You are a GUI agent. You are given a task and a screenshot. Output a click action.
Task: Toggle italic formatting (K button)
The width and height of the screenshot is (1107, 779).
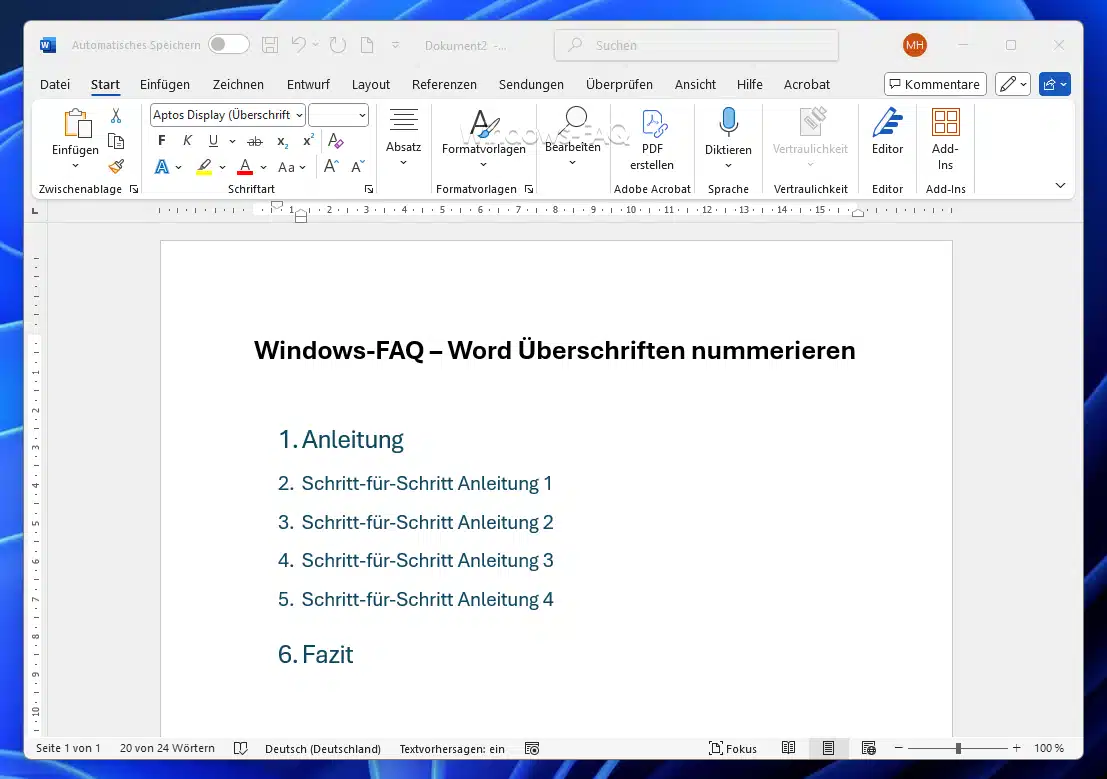tap(187, 141)
